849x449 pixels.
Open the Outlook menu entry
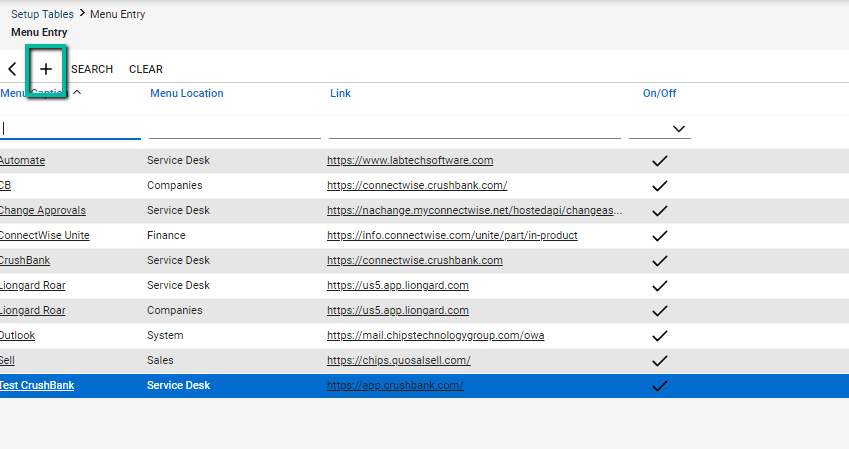(17, 335)
